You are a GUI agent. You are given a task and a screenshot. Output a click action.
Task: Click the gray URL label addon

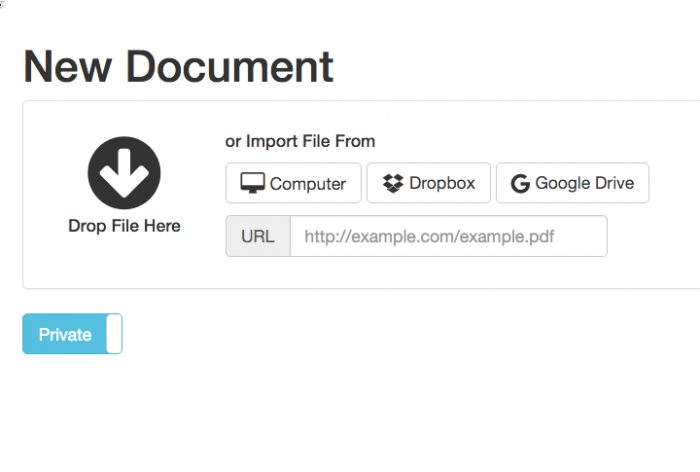[258, 237]
